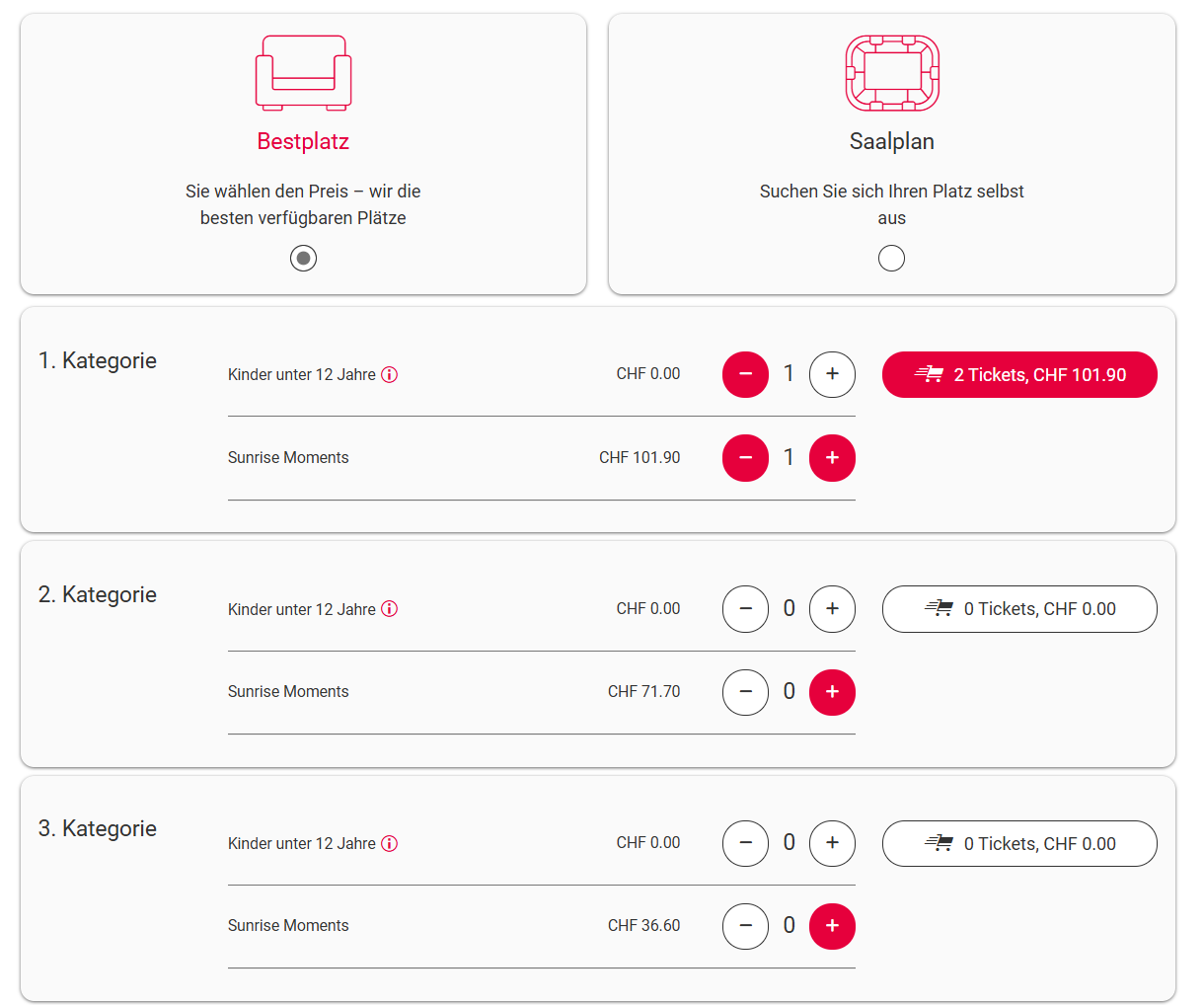Screen dimensions: 1204x1005
Task: Click the CHF 71.70 price
Action: coord(643,691)
